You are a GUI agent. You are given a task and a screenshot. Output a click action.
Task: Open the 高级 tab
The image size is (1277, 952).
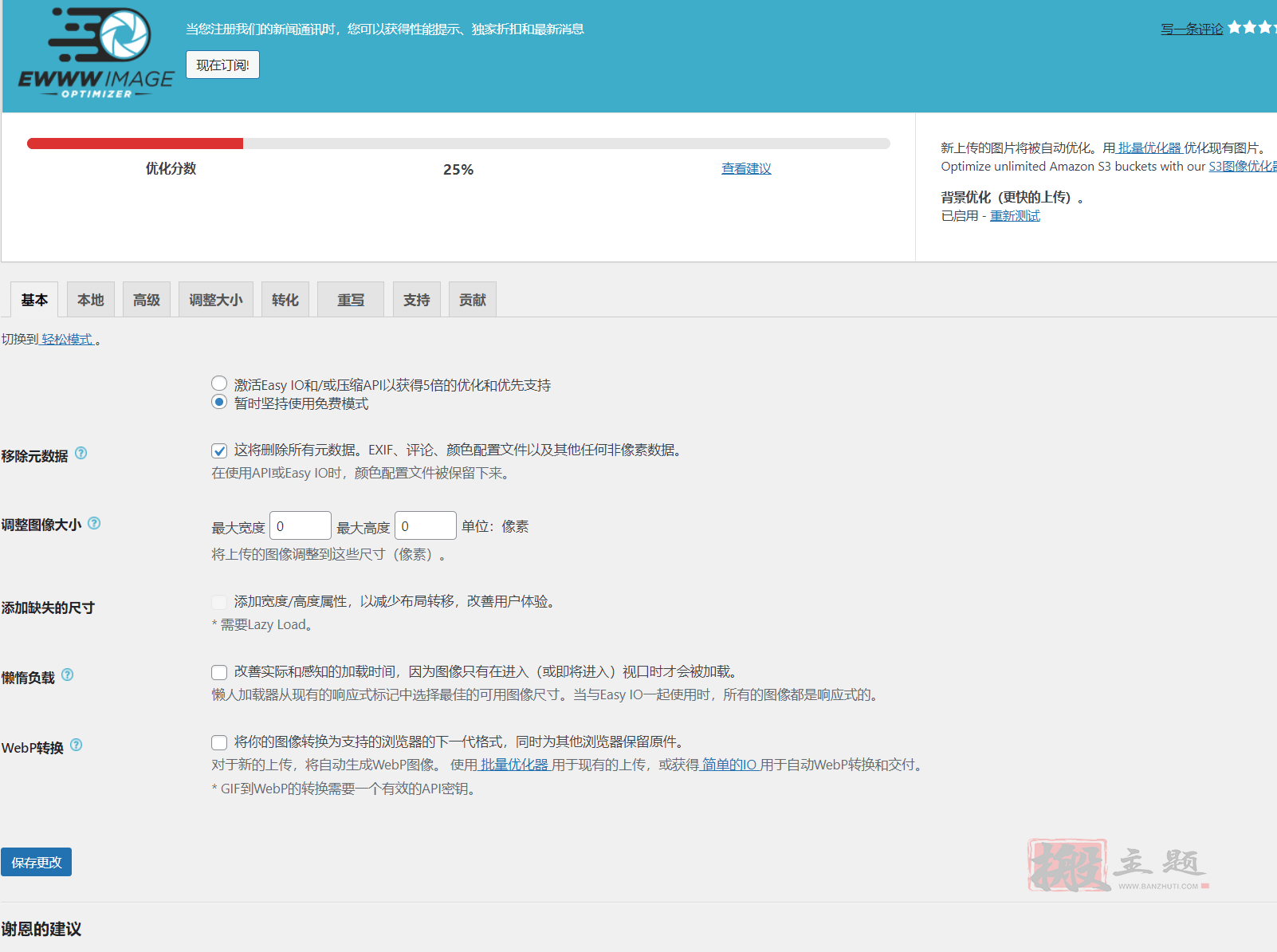[x=147, y=300]
